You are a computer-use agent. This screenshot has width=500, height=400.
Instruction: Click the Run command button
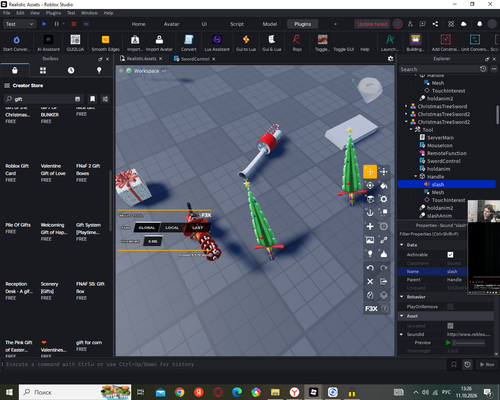pos(487,364)
